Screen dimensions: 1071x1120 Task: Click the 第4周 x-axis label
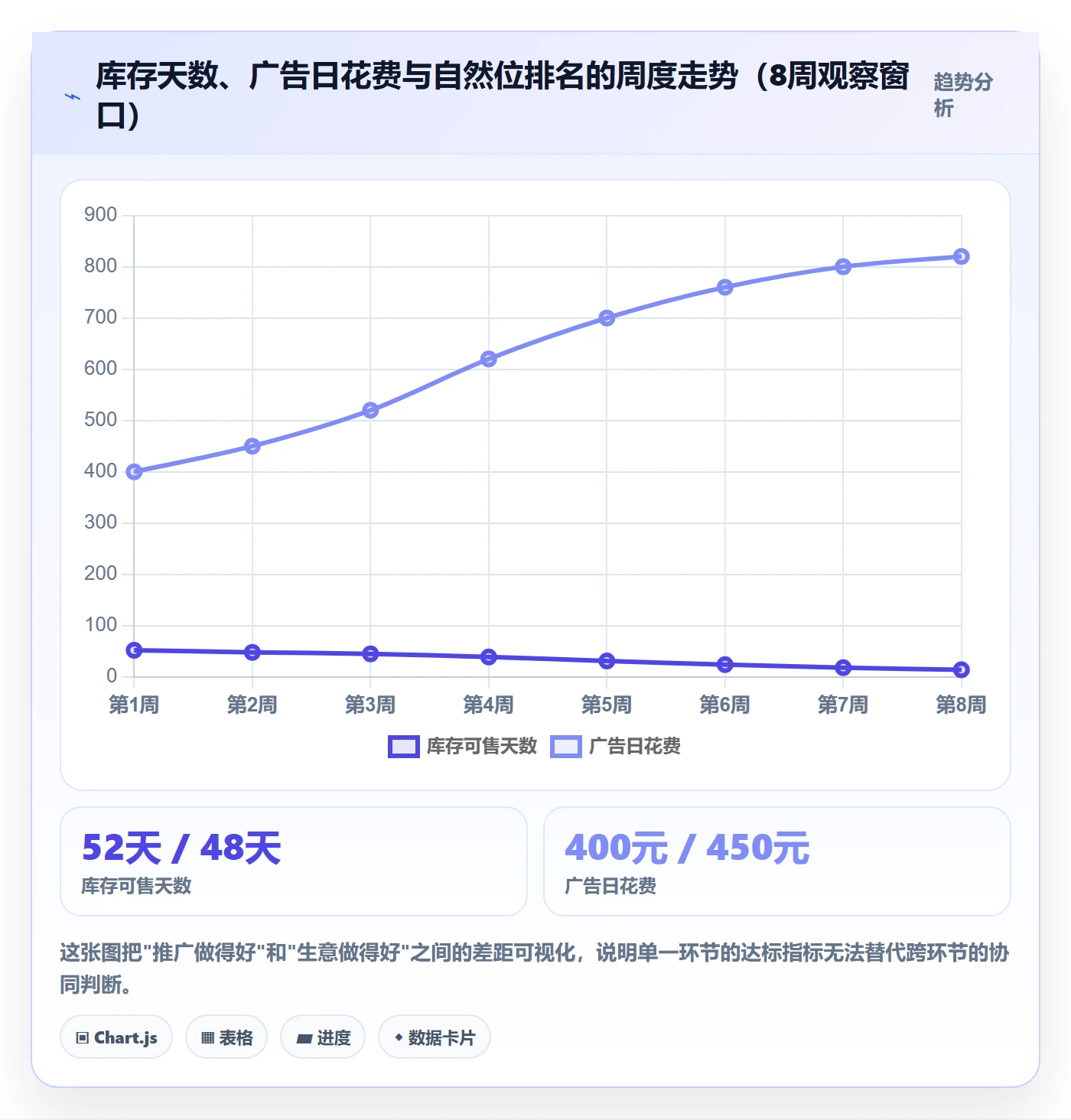tap(489, 705)
